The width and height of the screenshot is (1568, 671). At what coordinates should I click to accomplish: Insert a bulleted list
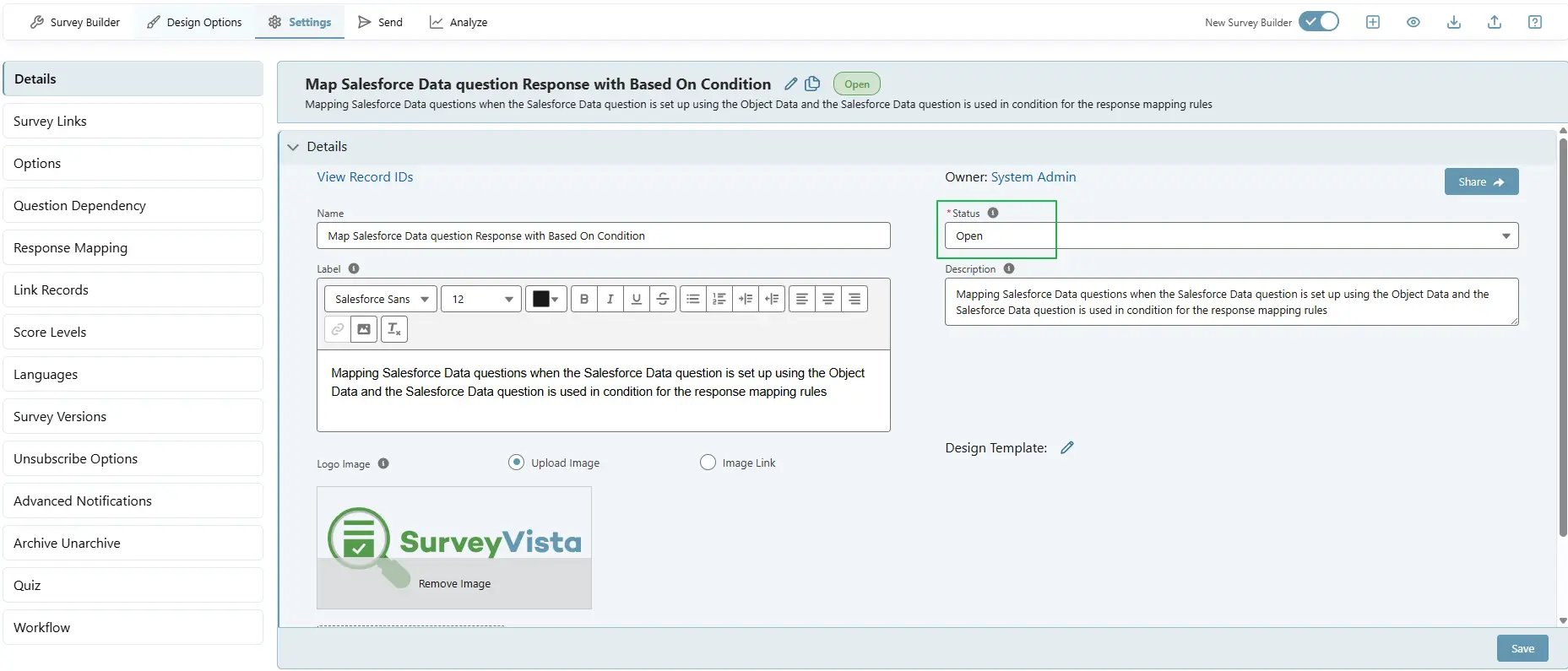[x=693, y=299]
